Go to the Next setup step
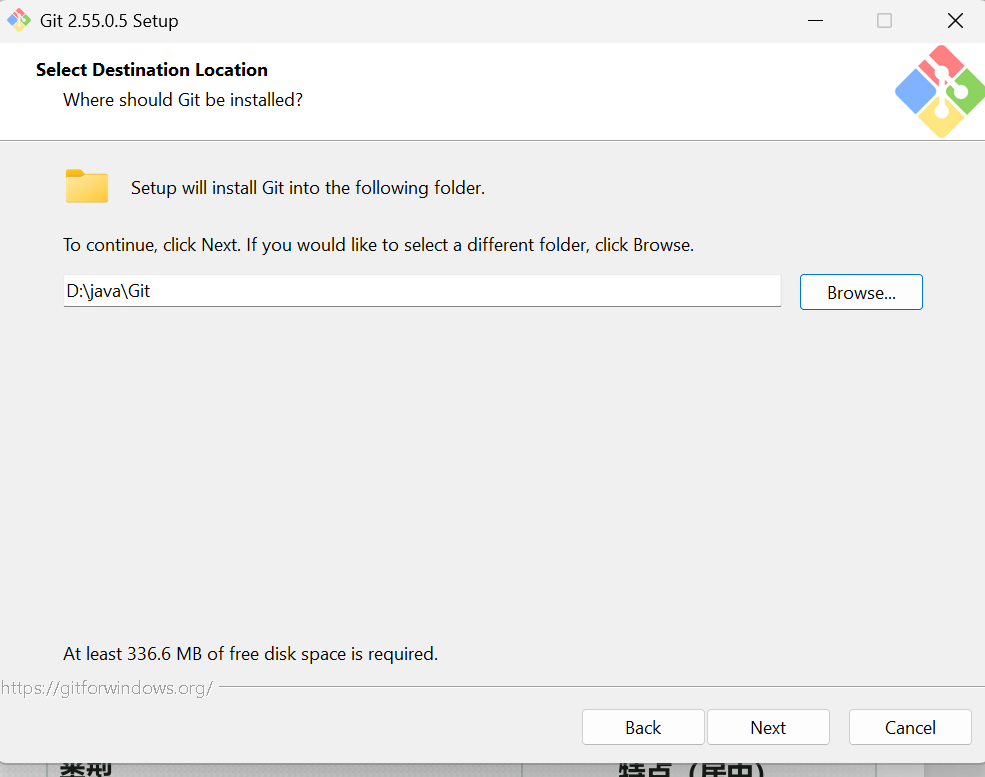Screen dimensions: 985x777 [x=768, y=727]
